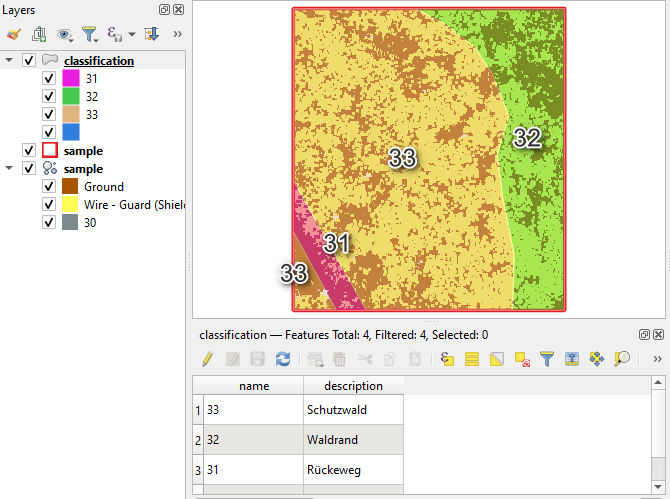Click the description column header
The width and height of the screenshot is (670, 499).
click(353, 385)
